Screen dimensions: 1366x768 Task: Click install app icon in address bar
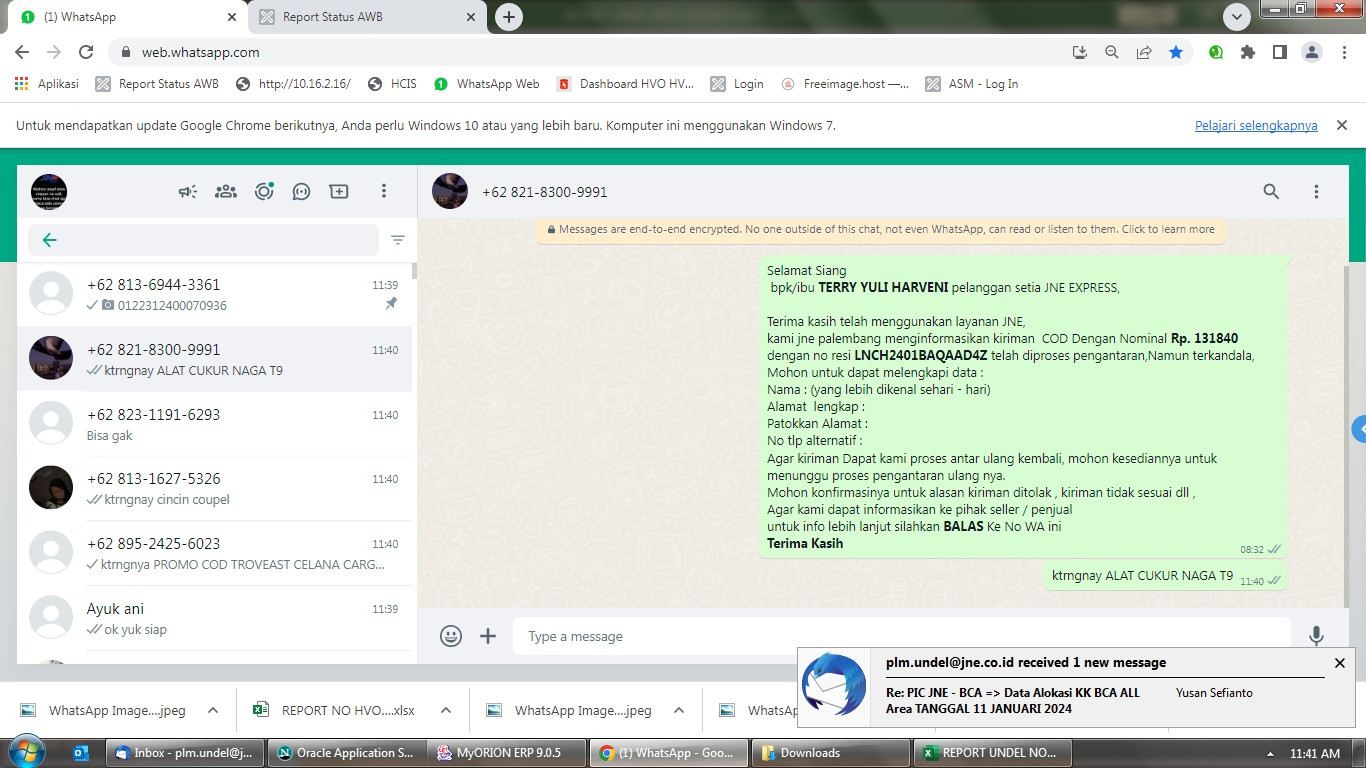tap(1079, 52)
